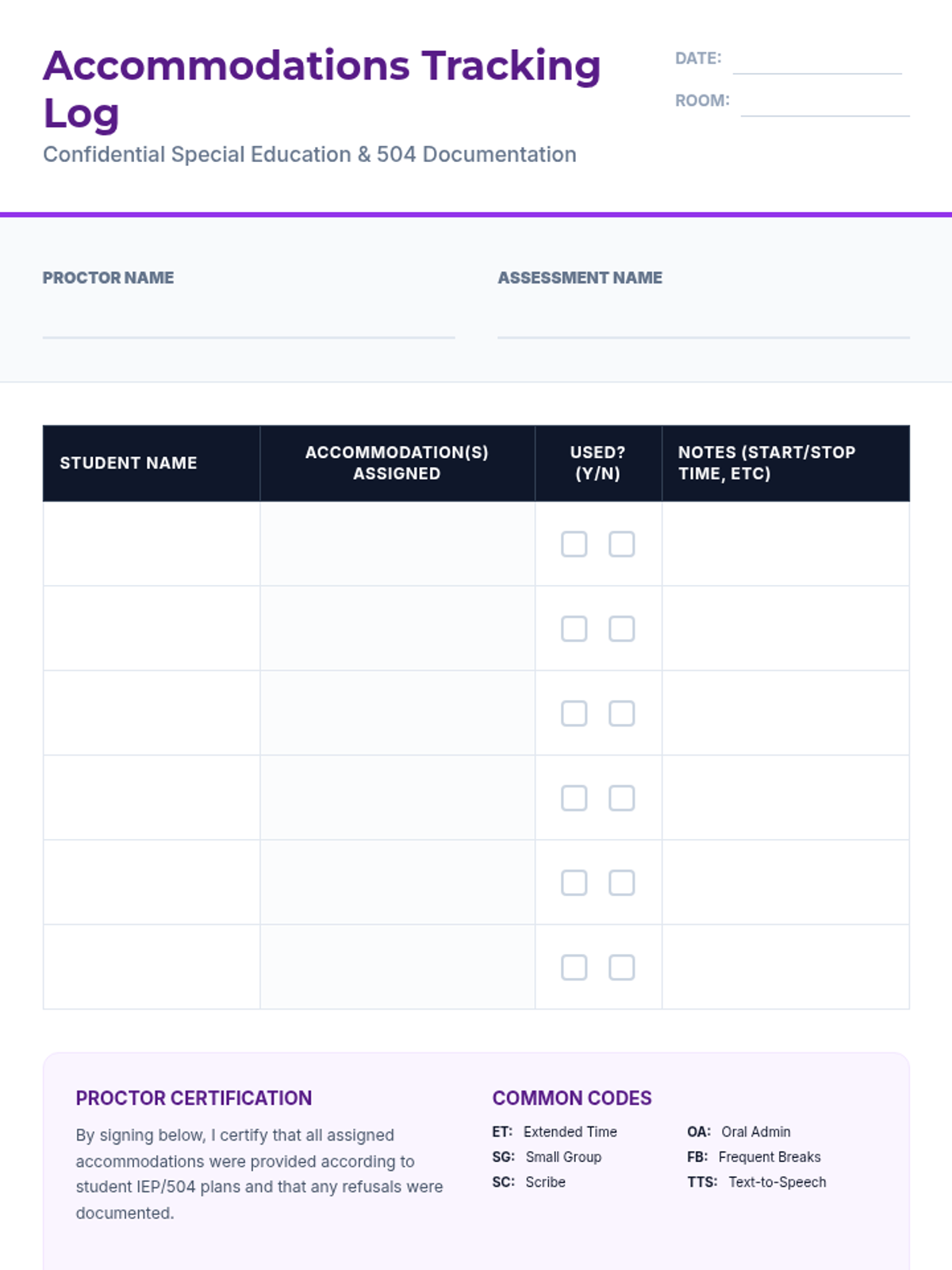The height and width of the screenshot is (1270, 952).
Task: Click the Proctor Name field
Action: (x=248, y=321)
